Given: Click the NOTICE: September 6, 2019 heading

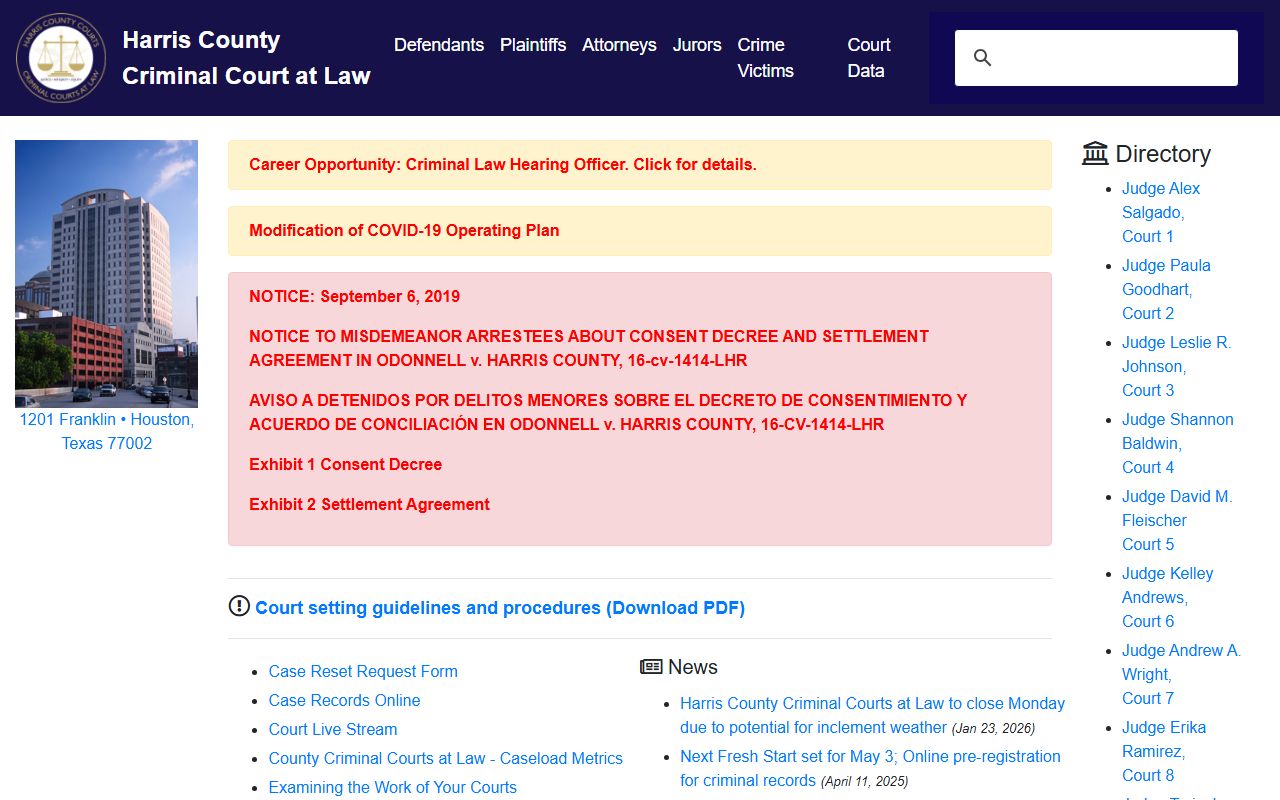Looking at the screenshot, I should [354, 297].
